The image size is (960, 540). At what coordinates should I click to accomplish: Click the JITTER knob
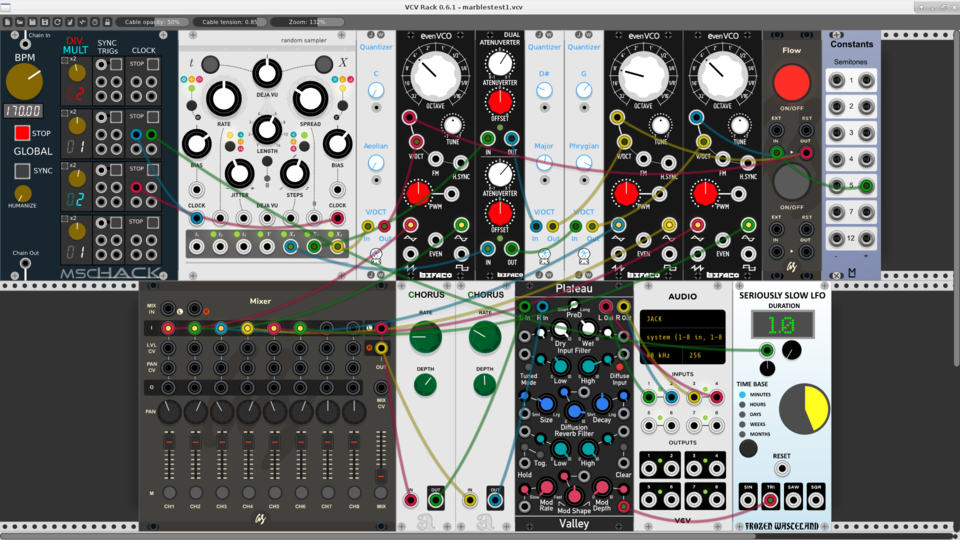click(x=239, y=174)
